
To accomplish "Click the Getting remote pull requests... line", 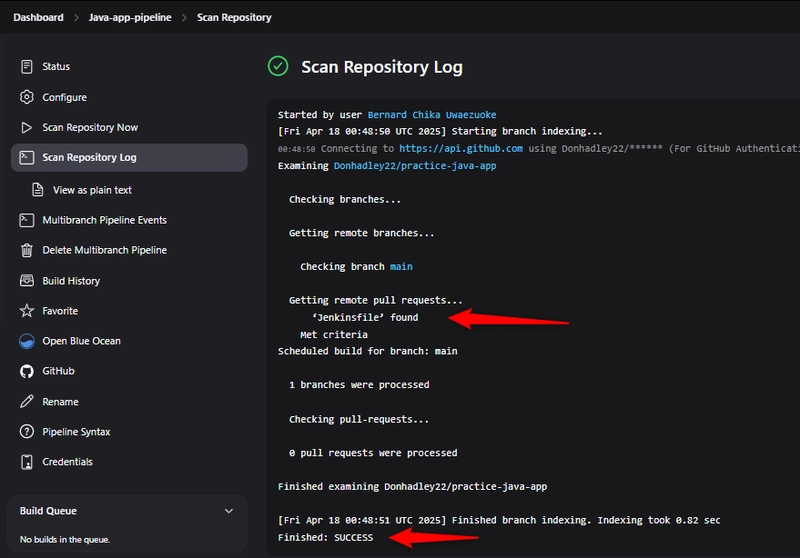I will point(376,300).
